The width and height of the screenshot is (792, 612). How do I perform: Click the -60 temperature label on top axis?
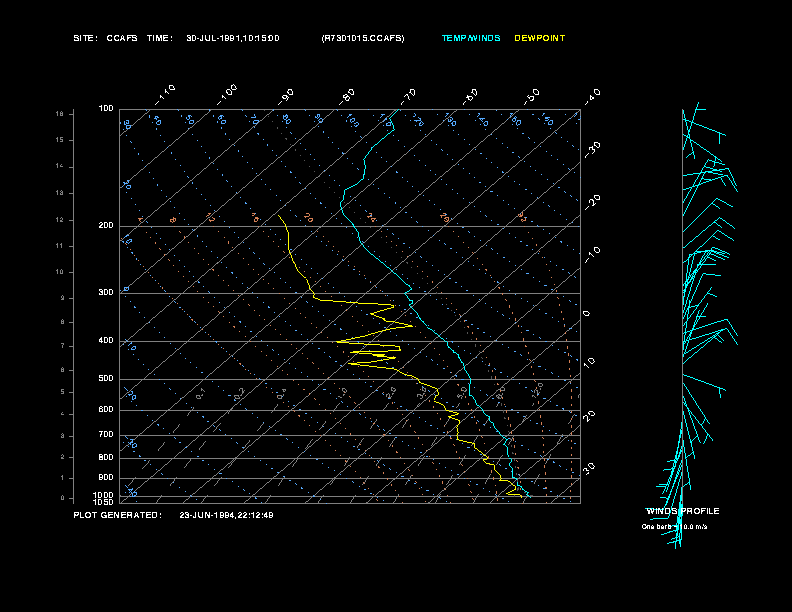click(x=470, y=97)
